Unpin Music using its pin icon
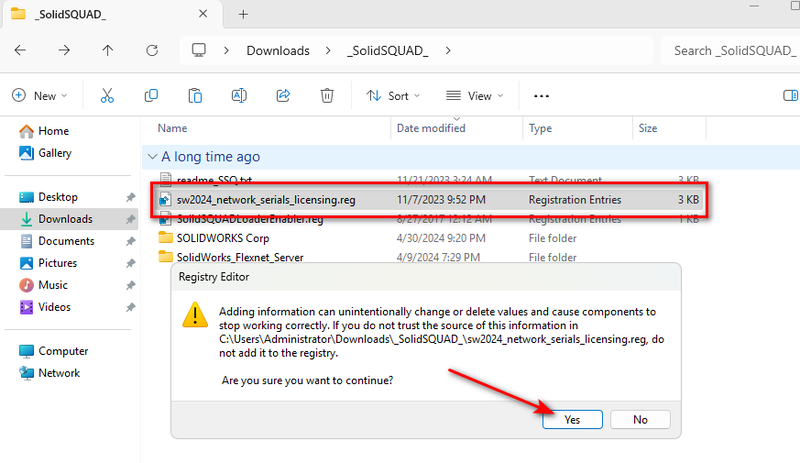This screenshot has height=463, width=800. point(131,285)
